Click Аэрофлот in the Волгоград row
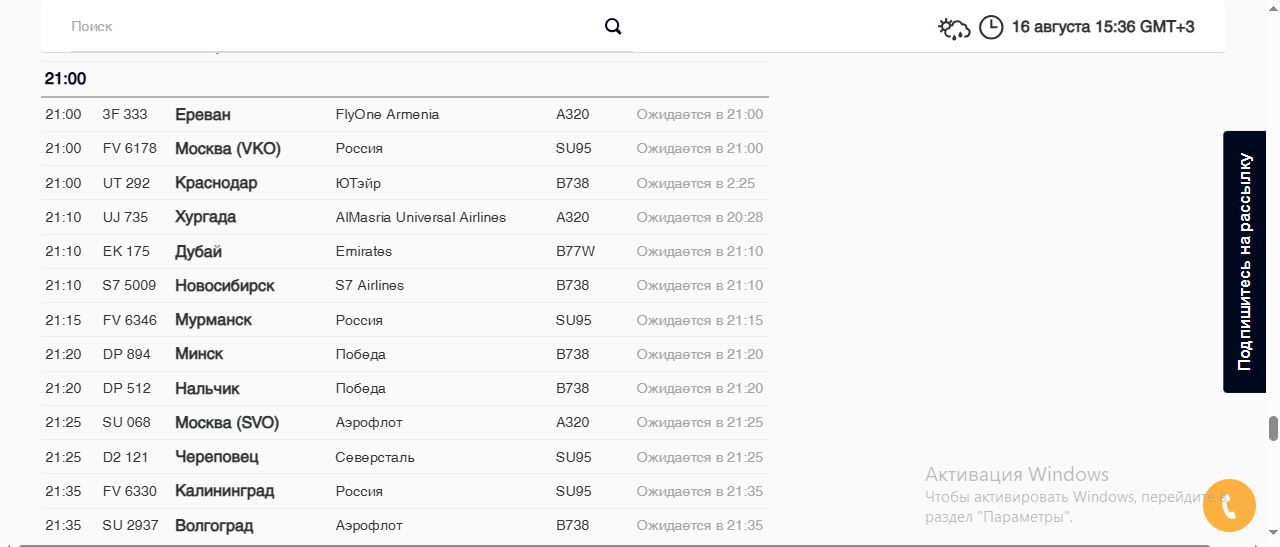1280x547 pixels. [369, 525]
